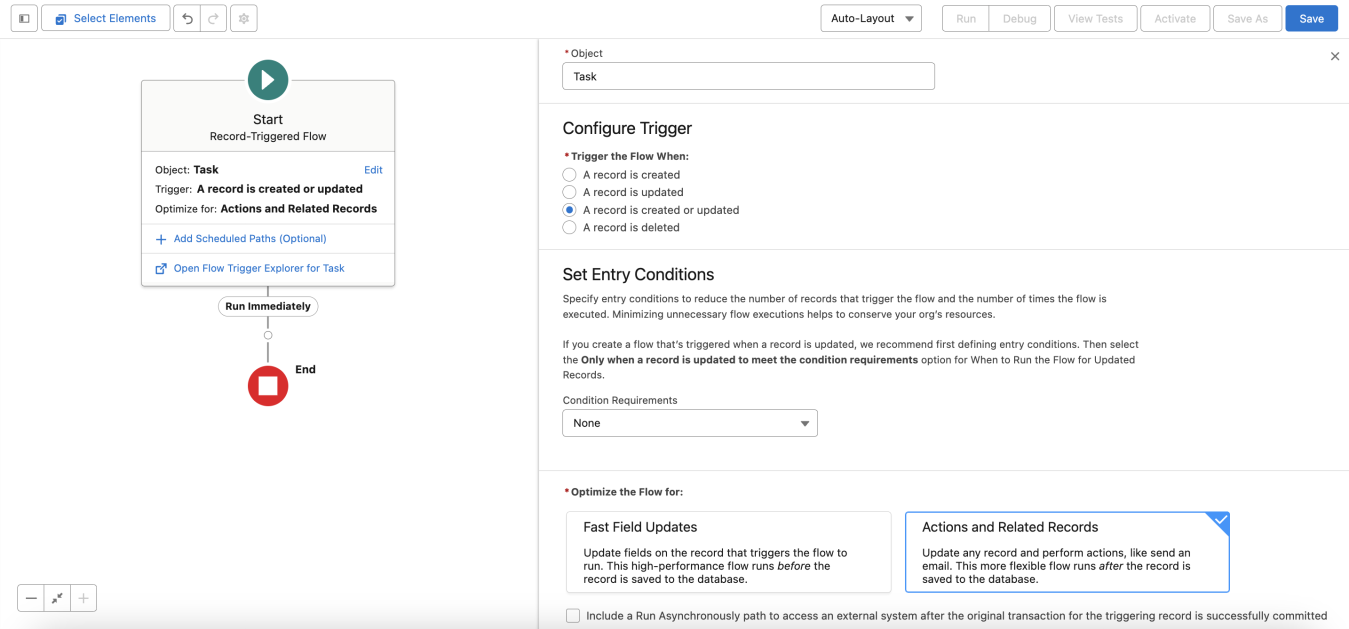
Task: Undo the last flow change
Action: tap(187, 18)
